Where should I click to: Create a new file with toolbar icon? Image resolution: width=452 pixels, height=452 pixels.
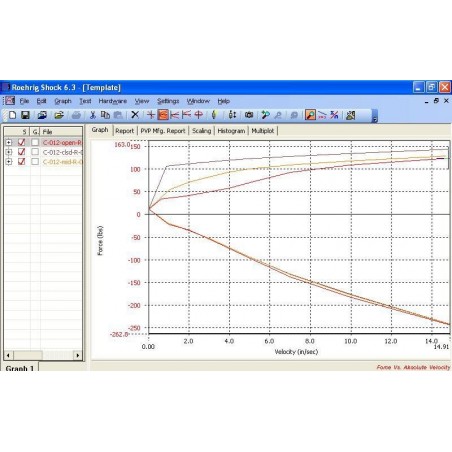coord(12,115)
